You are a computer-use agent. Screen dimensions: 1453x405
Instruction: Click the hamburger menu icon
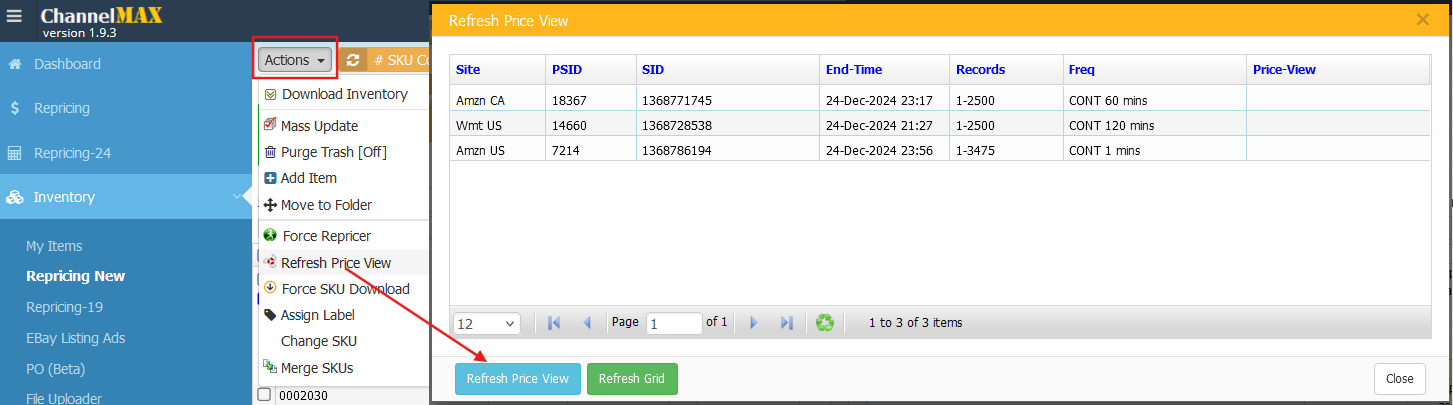coord(14,16)
